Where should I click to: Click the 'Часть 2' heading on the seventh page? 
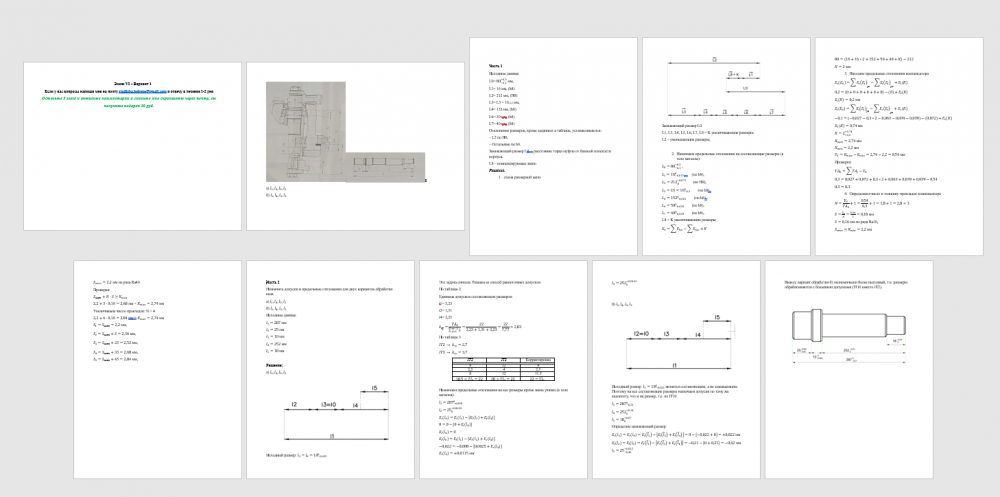[273, 282]
